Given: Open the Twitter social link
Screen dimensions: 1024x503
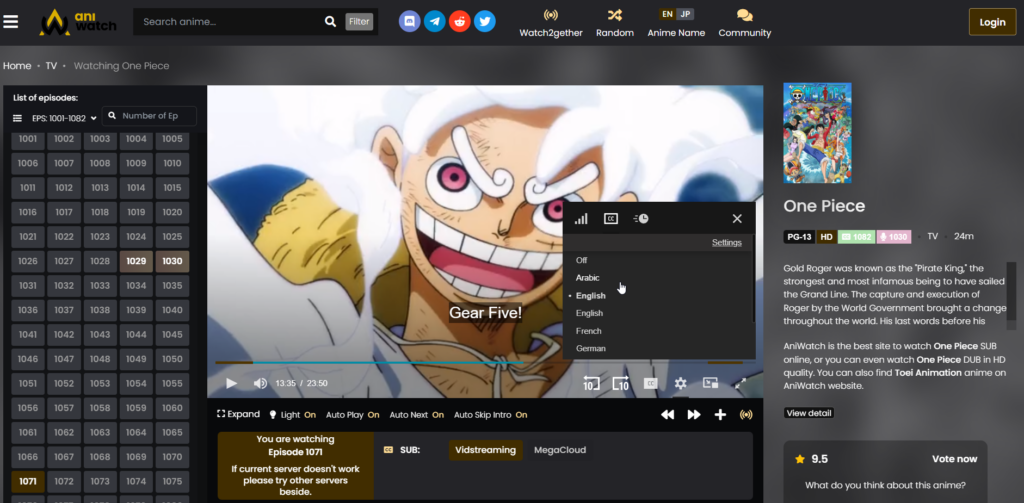Looking at the screenshot, I should click(x=485, y=22).
